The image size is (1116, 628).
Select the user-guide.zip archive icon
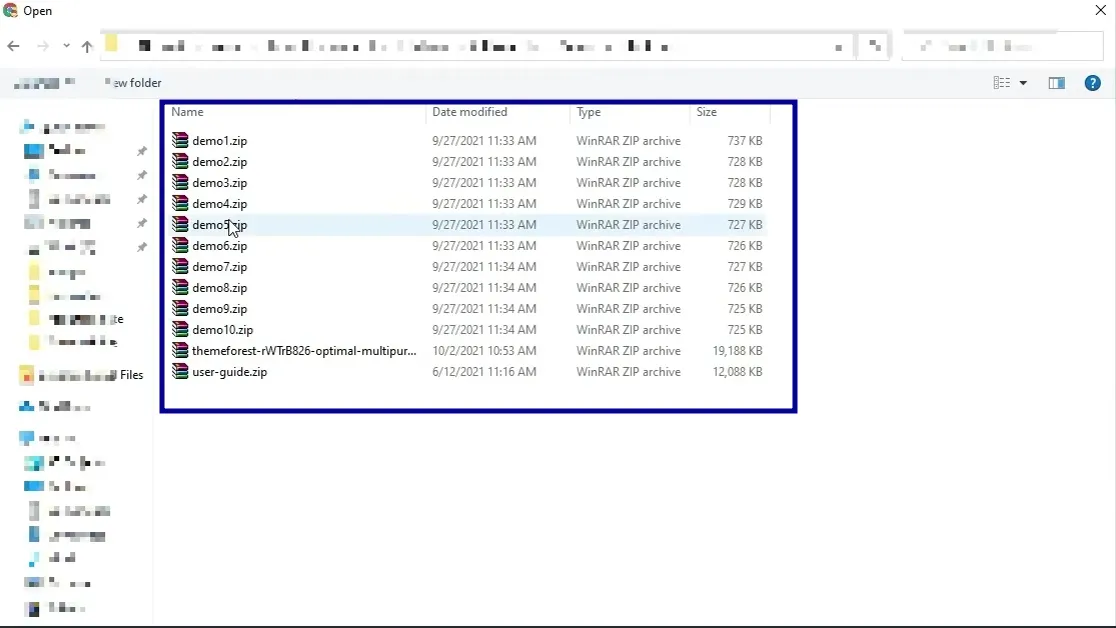[x=180, y=372]
